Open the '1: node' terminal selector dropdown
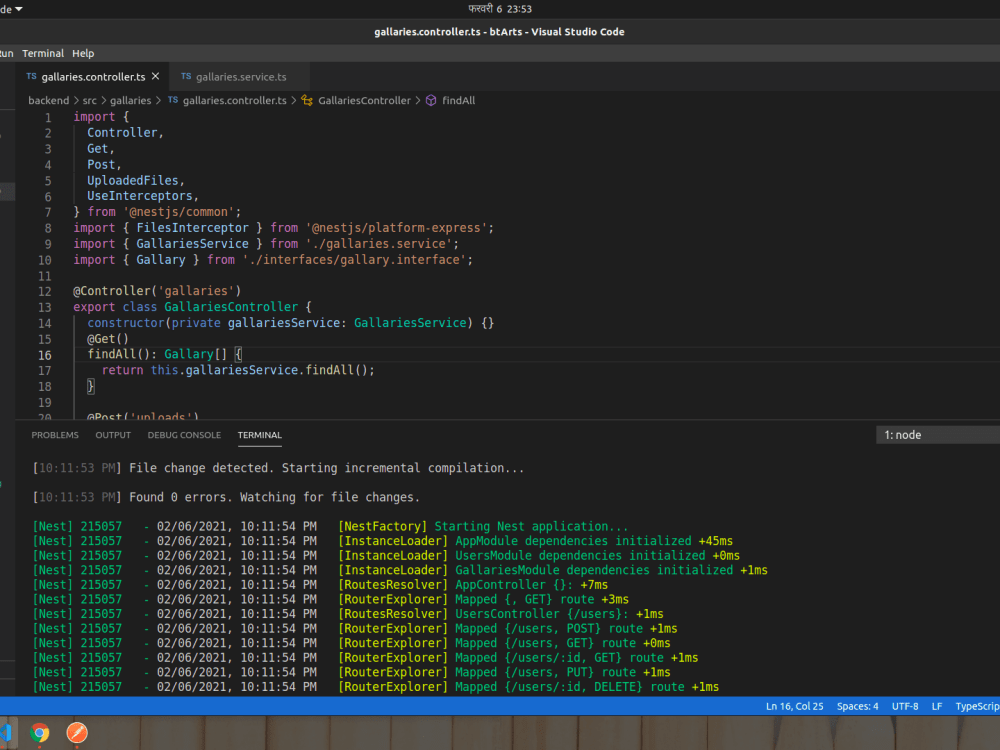 coord(938,435)
